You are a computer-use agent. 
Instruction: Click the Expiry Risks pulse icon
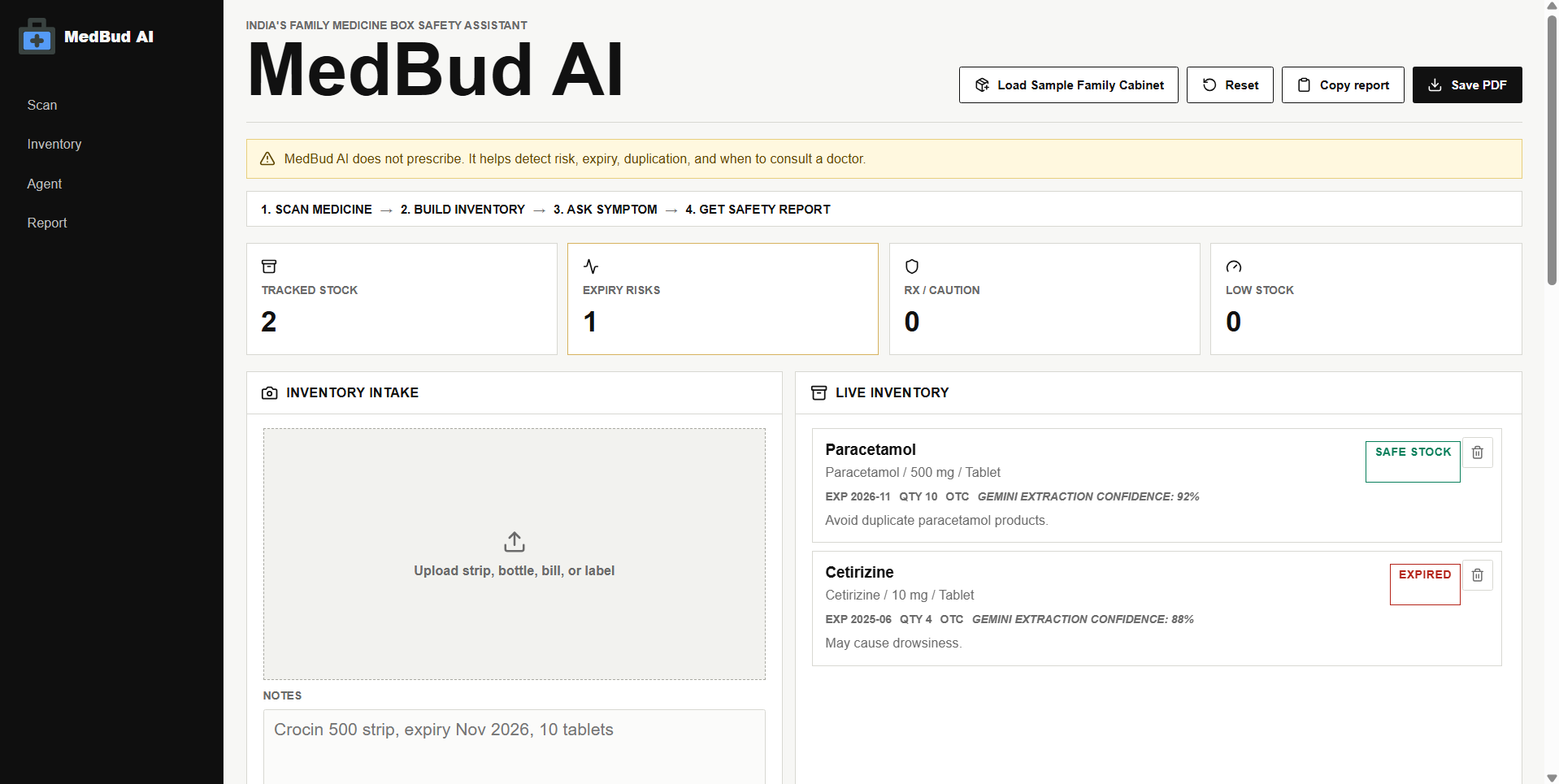coord(591,266)
